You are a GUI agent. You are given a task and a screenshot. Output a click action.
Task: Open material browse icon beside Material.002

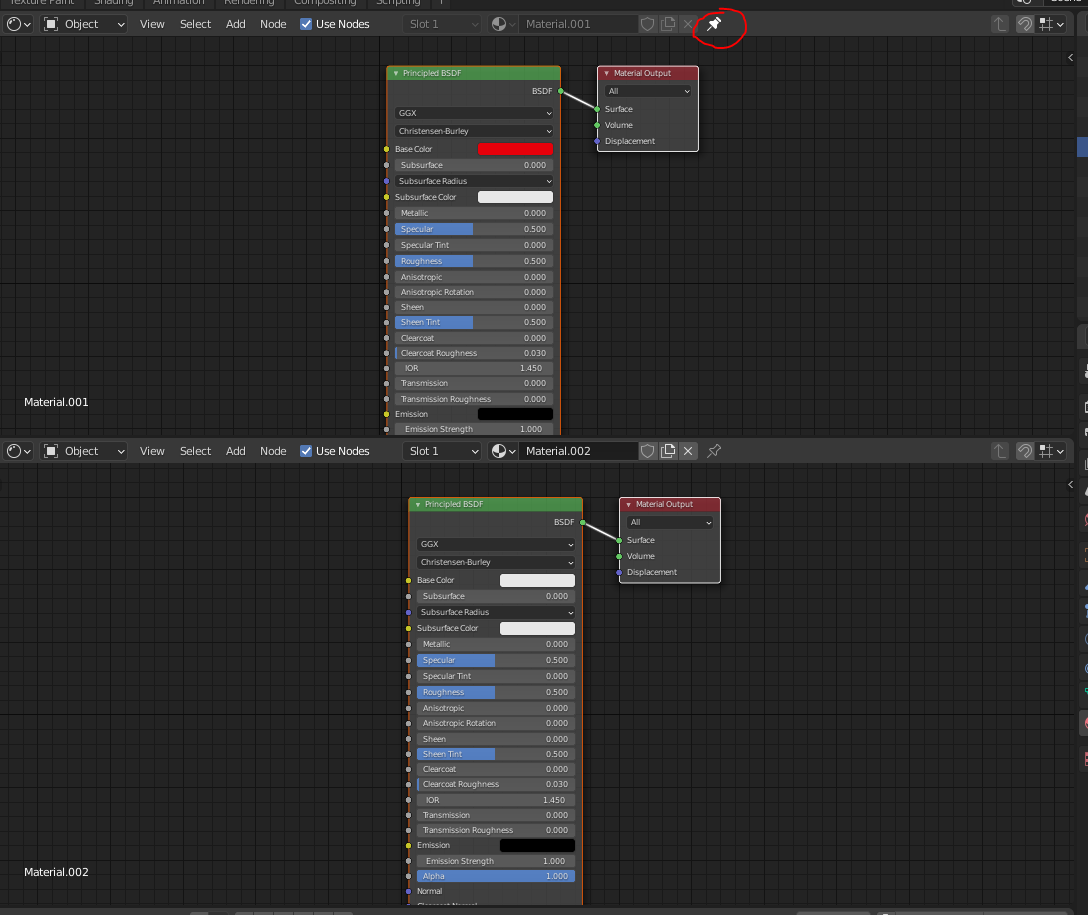click(x=504, y=451)
